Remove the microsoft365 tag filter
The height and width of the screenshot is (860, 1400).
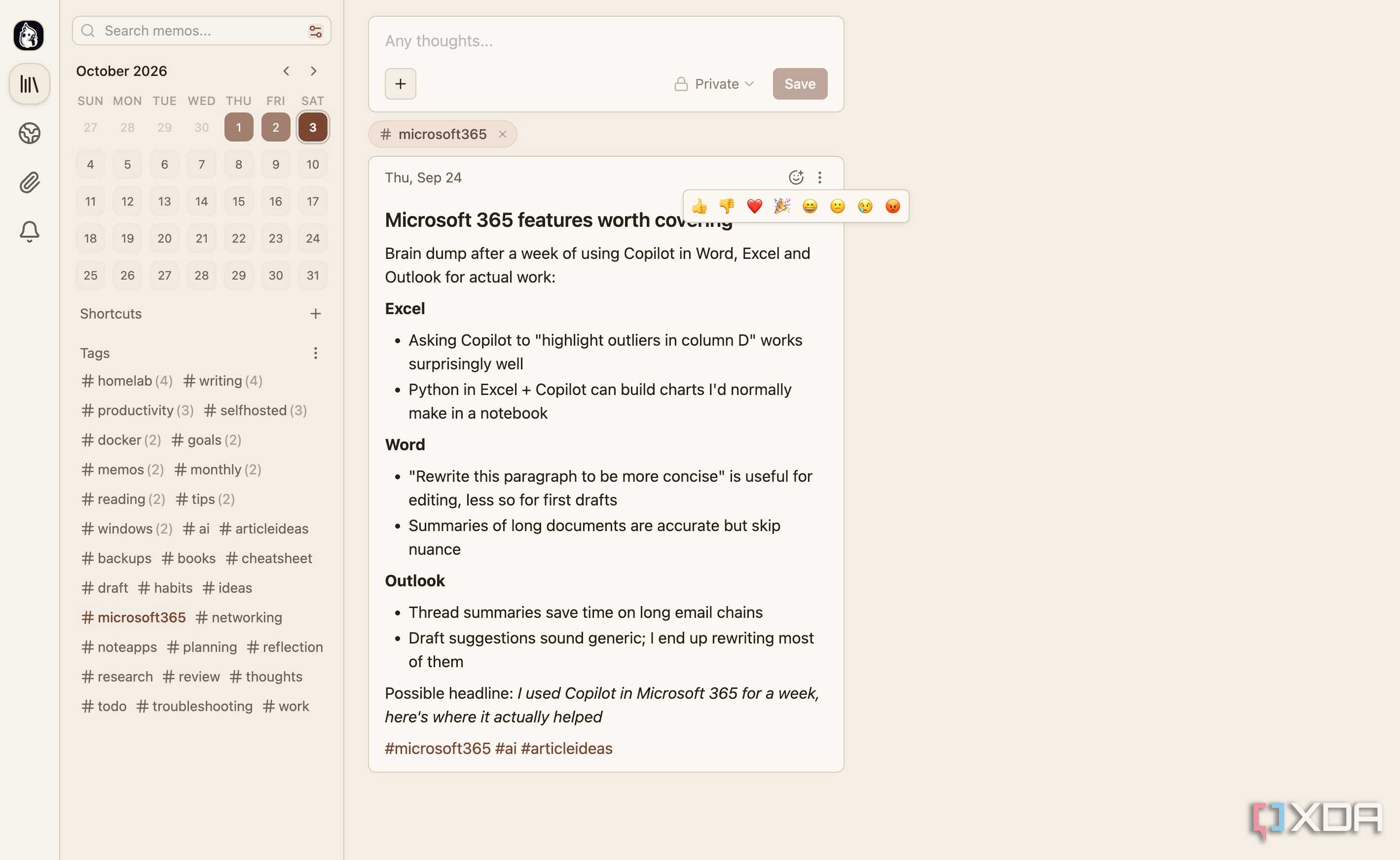pos(502,134)
